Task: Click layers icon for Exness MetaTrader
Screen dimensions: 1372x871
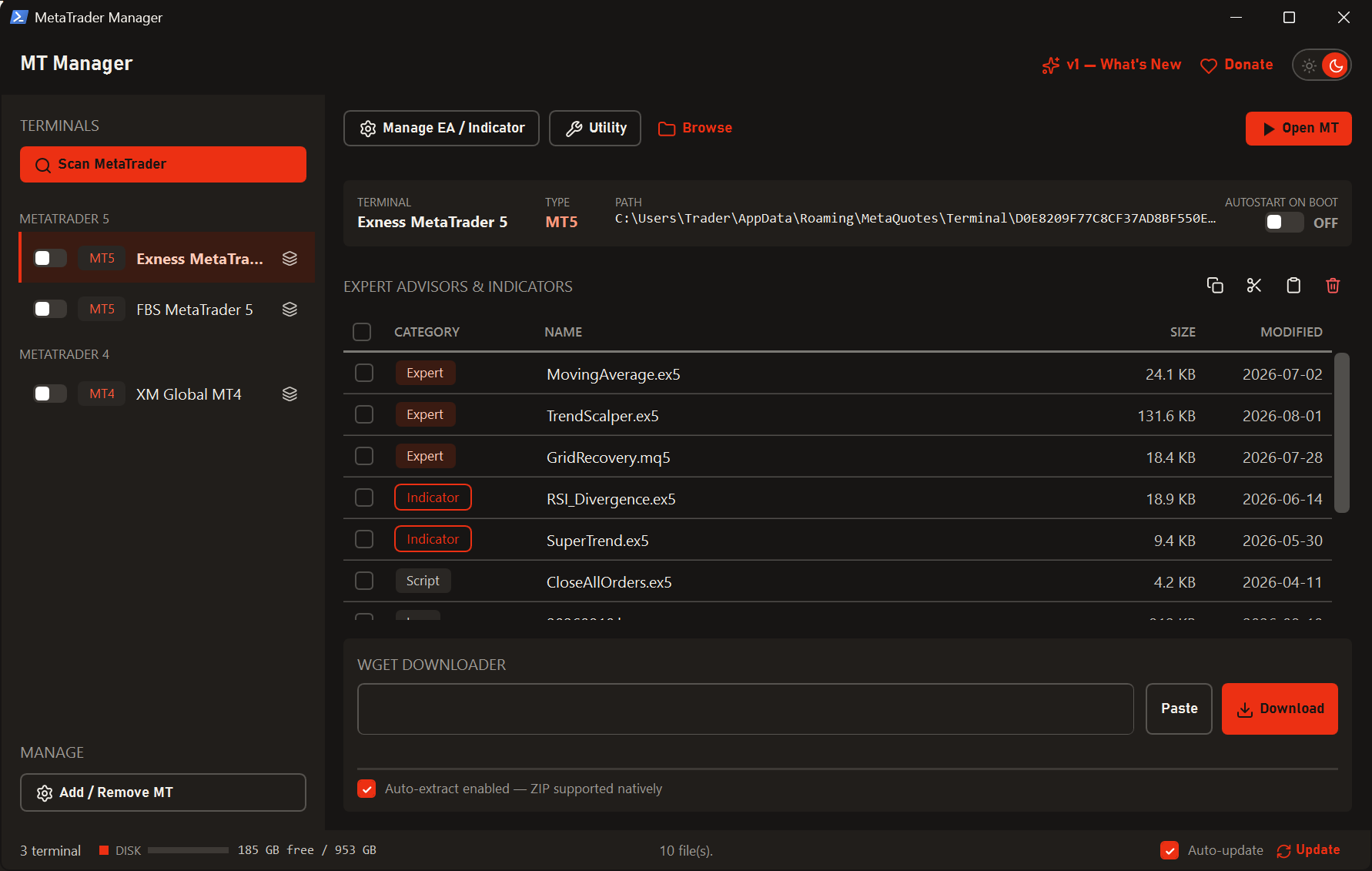Action: pyautogui.click(x=289, y=259)
